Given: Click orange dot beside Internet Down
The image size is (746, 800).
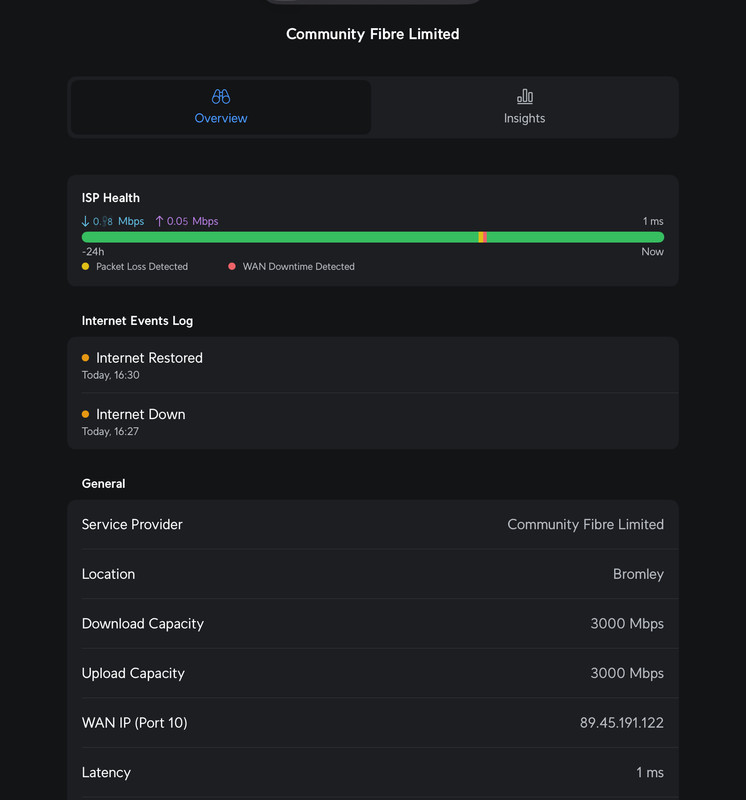Looking at the screenshot, I should [85, 414].
